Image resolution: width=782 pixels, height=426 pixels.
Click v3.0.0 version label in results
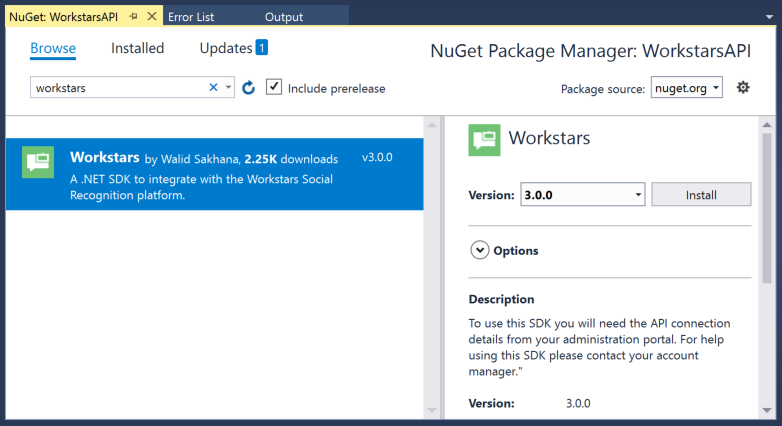[x=377, y=158]
